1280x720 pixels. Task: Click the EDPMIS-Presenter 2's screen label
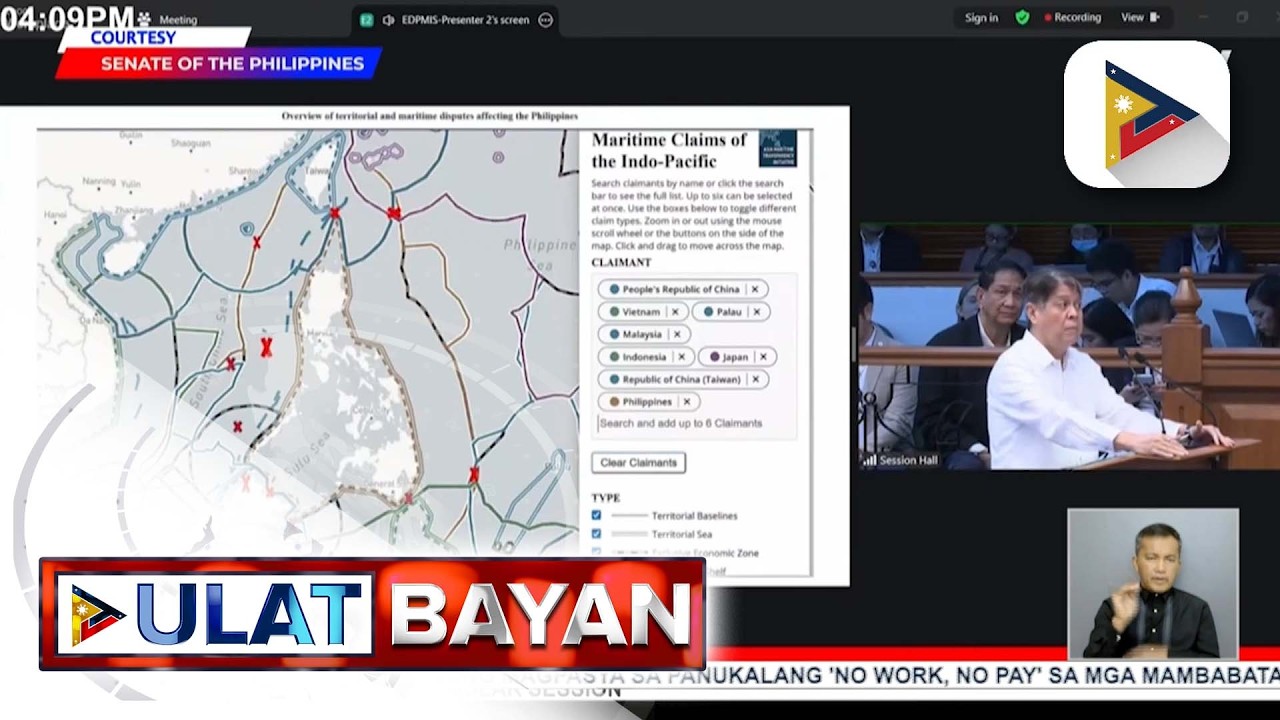(x=465, y=19)
